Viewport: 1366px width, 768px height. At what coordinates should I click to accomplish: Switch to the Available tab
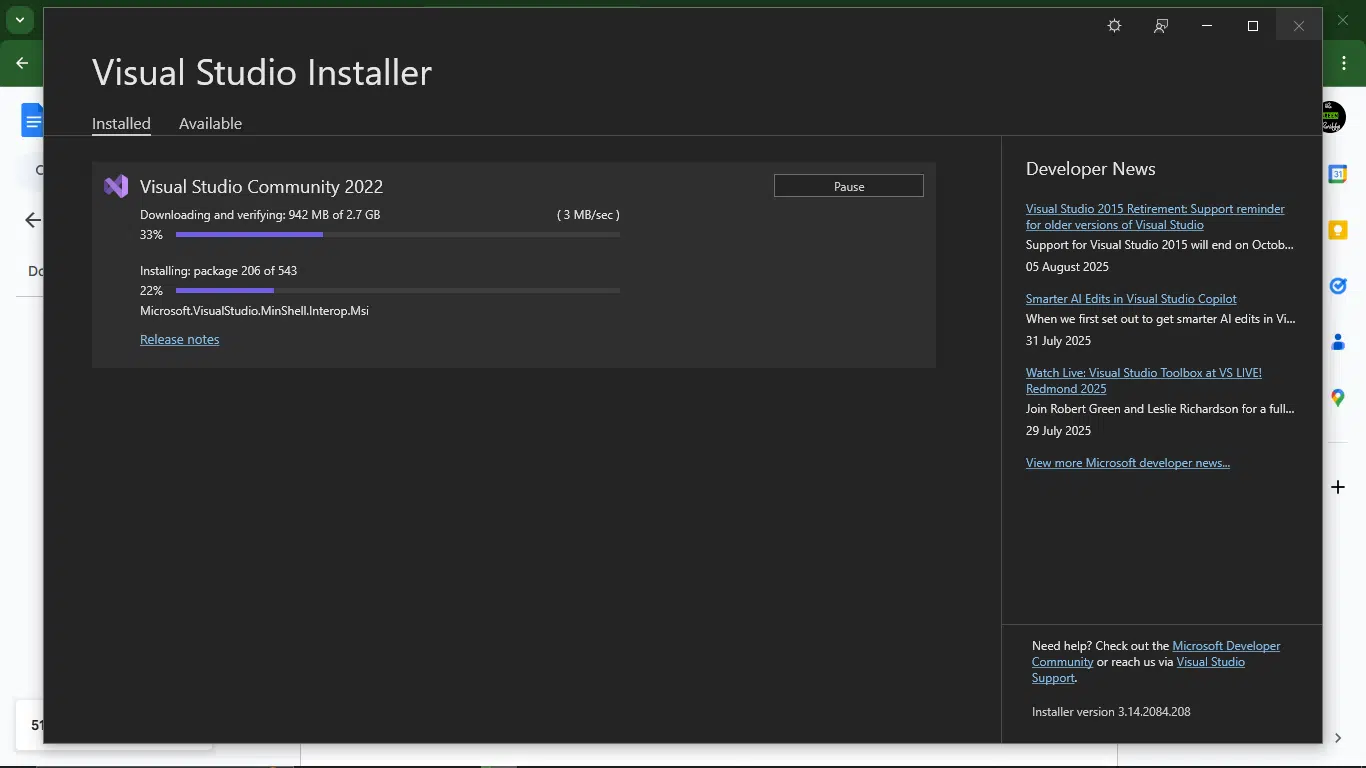pyautogui.click(x=210, y=124)
